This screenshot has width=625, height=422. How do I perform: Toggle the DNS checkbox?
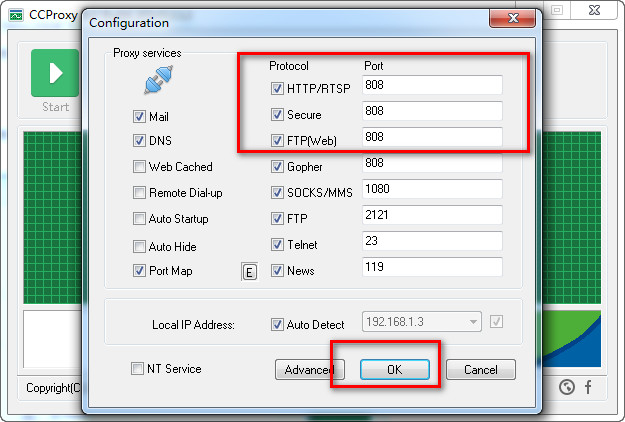click(139, 140)
